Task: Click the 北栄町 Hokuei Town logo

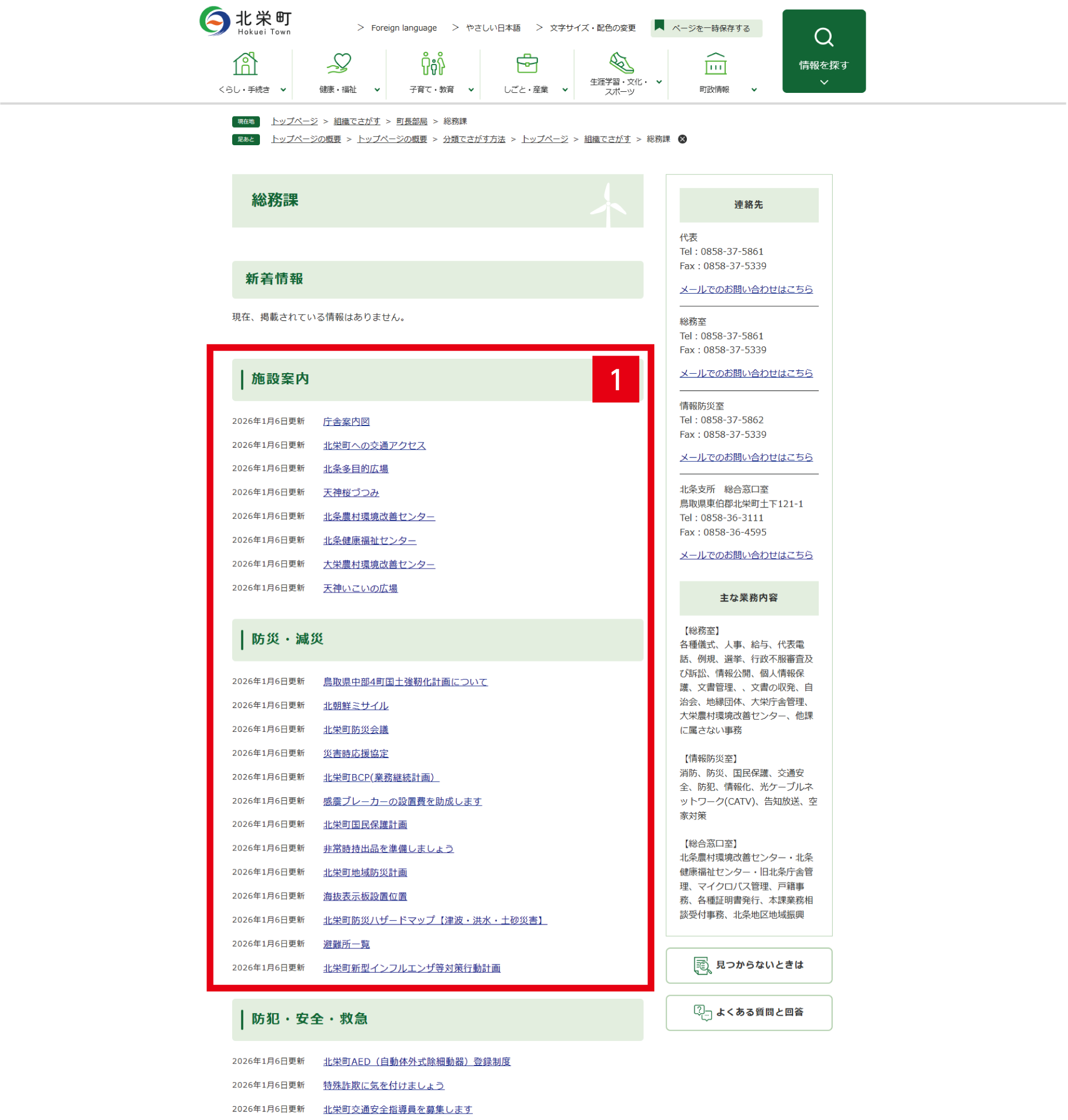Action: (245, 22)
